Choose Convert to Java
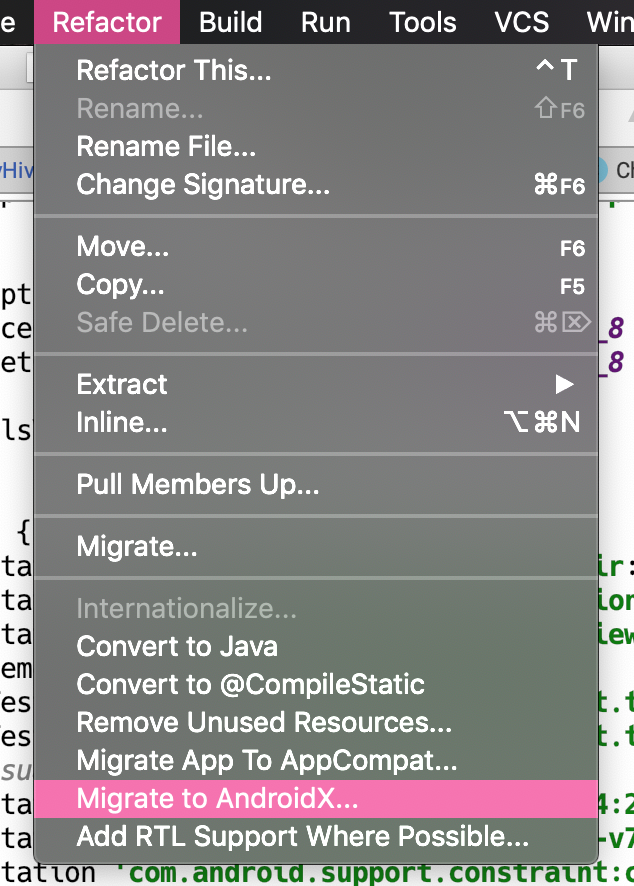Image resolution: width=634 pixels, height=886 pixels. [177, 646]
